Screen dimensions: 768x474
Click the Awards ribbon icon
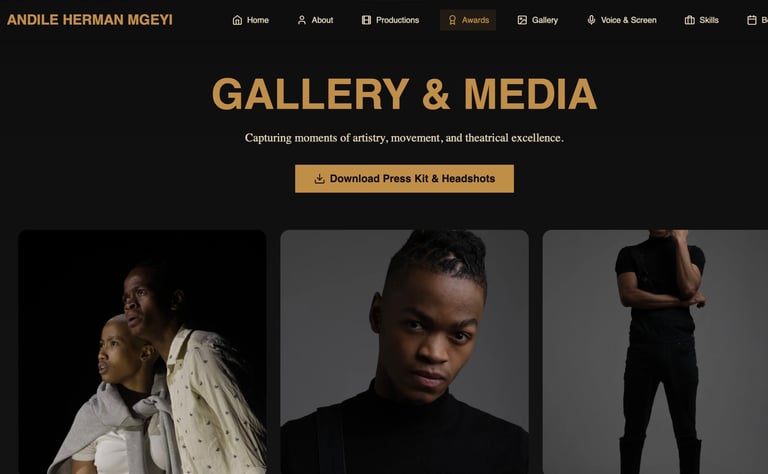pyautogui.click(x=452, y=20)
